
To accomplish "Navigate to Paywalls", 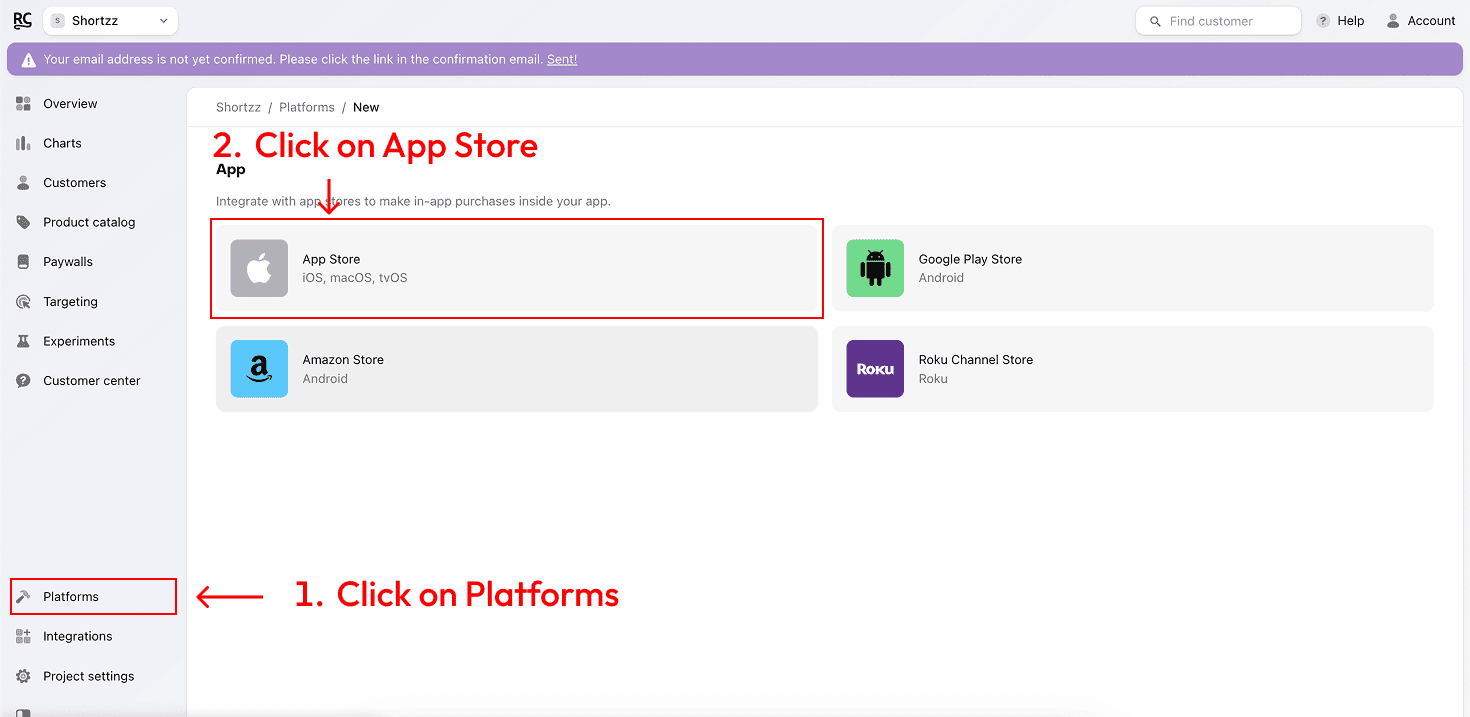I will point(68,262).
